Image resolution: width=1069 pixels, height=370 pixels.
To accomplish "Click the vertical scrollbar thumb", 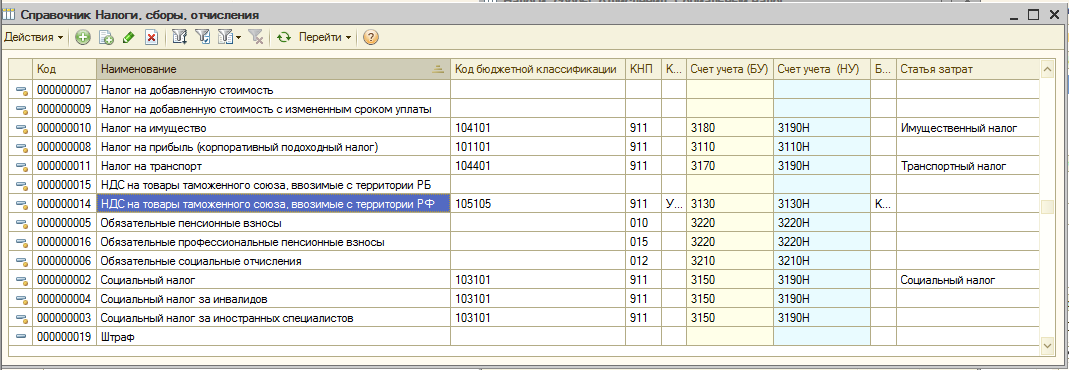I will coord(1048,206).
